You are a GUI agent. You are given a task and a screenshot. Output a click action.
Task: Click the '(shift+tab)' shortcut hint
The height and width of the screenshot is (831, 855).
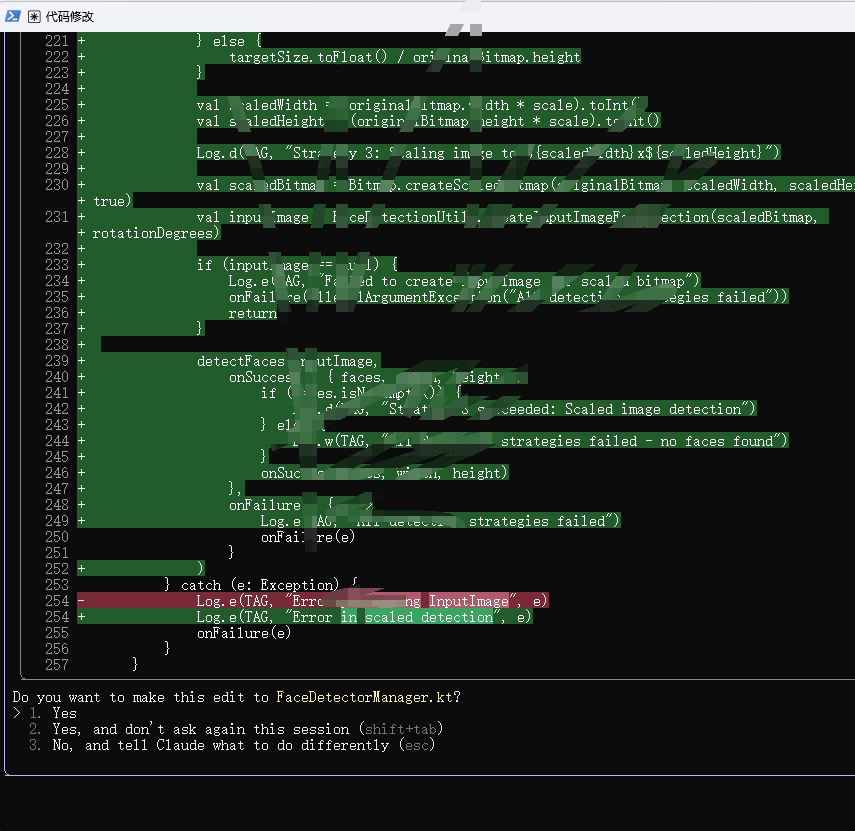(401, 729)
